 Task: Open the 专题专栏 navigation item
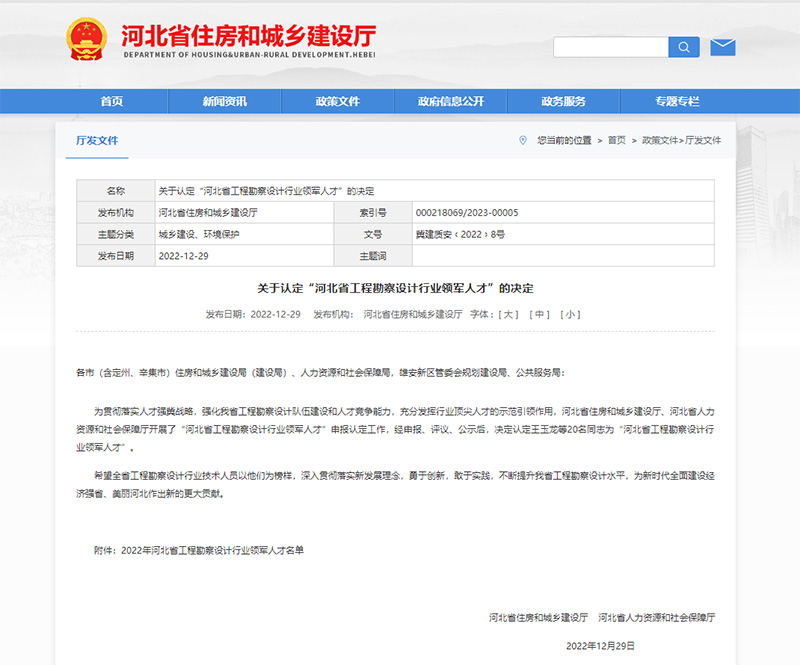[x=677, y=102]
